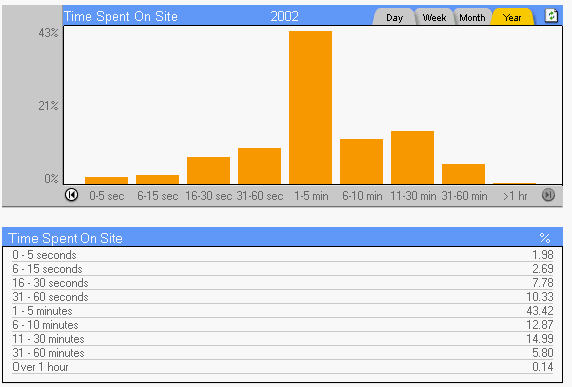
Task: Switch to the Week tab
Action: [x=434, y=17]
